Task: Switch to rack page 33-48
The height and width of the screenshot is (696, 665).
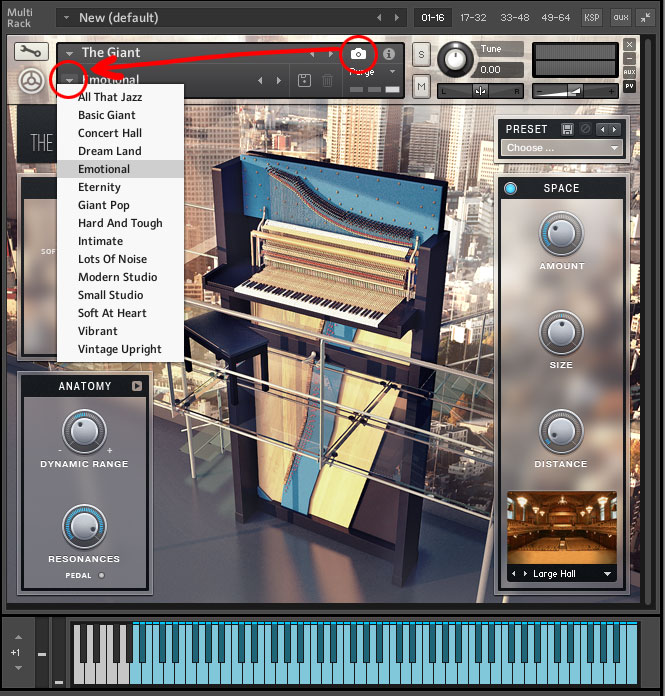Action: (515, 18)
